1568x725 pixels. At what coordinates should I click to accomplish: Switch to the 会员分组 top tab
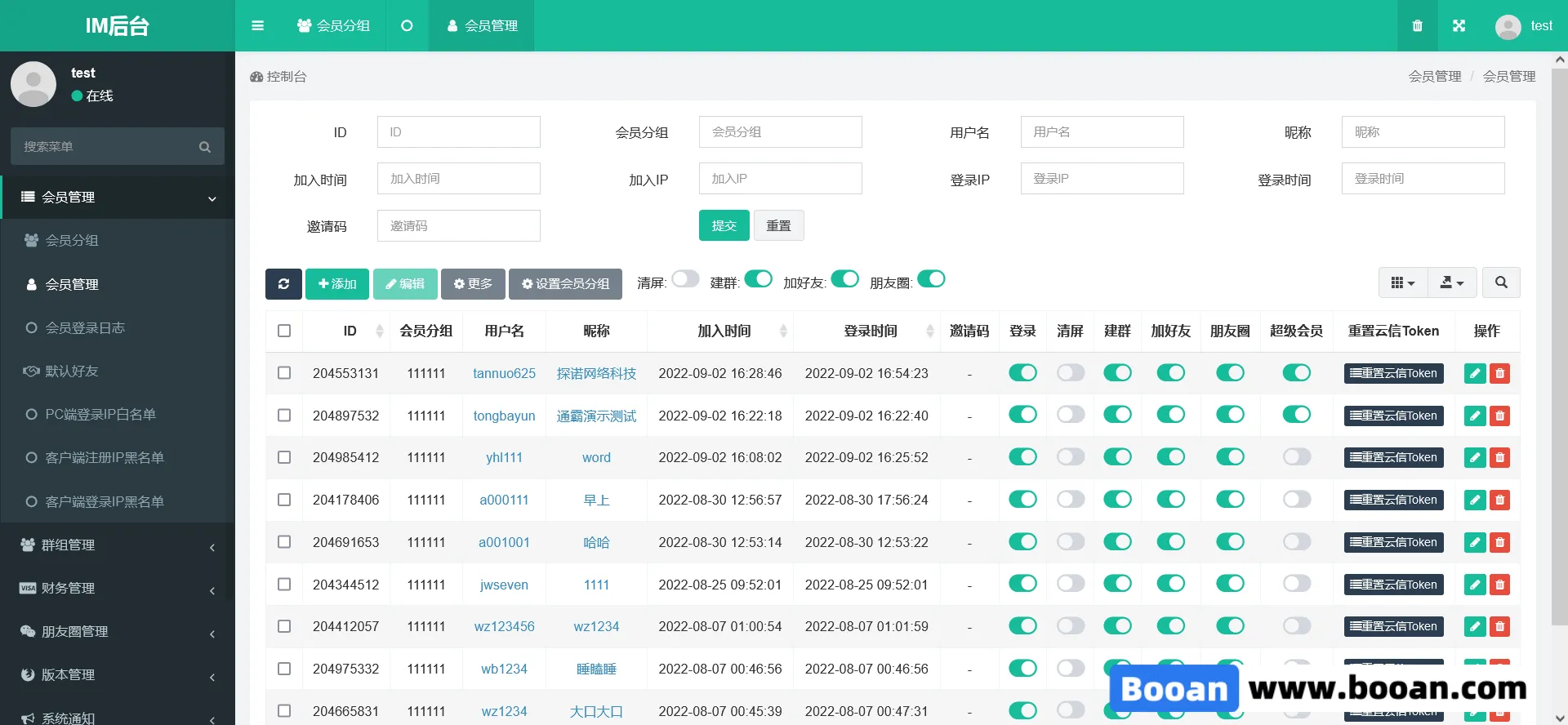pyautogui.click(x=333, y=25)
